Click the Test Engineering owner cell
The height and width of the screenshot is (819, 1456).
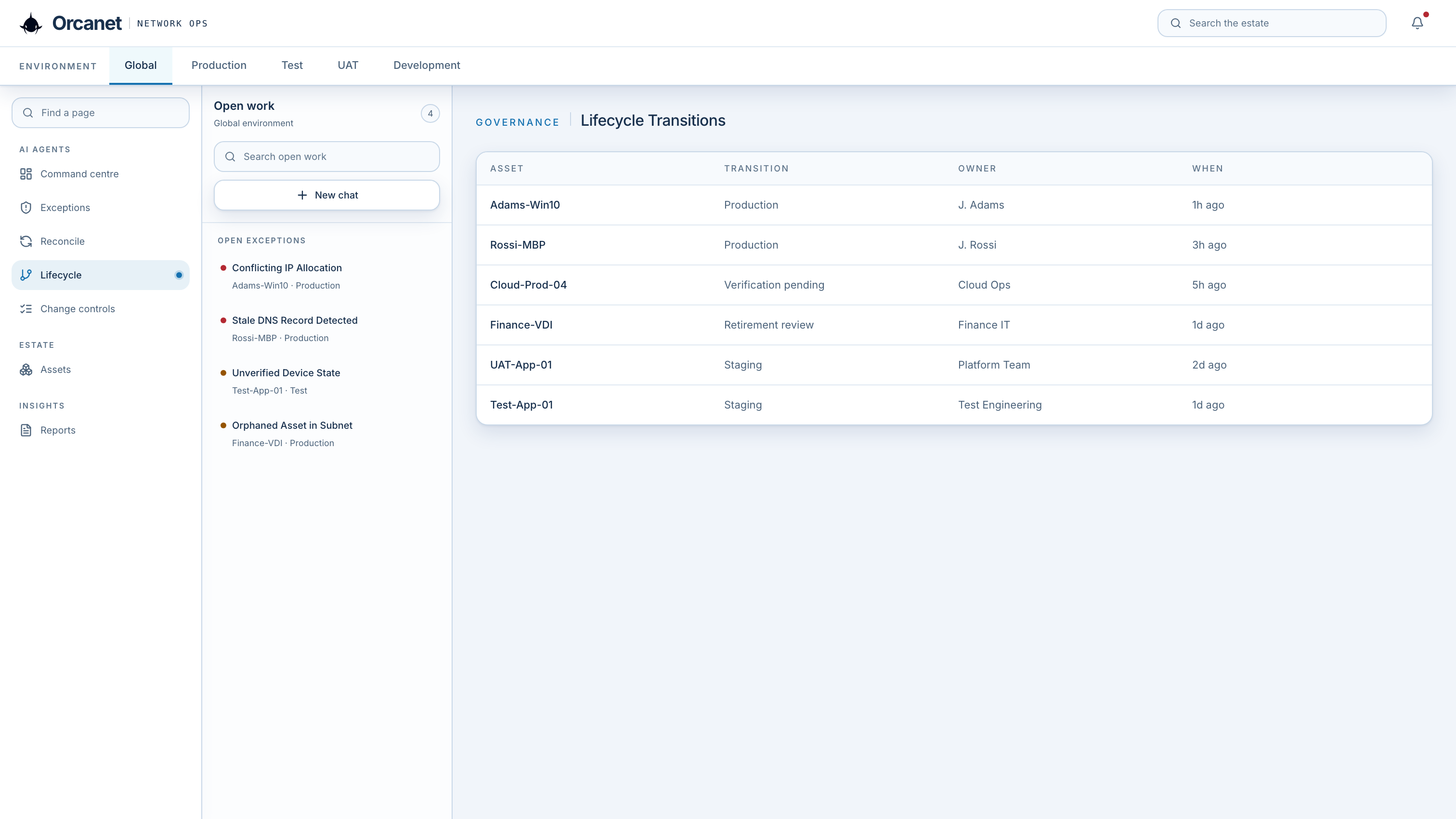tap(999, 405)
